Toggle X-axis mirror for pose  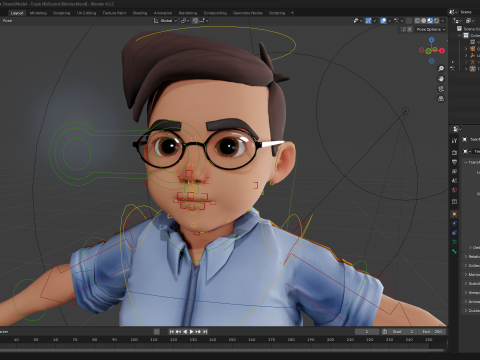[x=410, y=29]
